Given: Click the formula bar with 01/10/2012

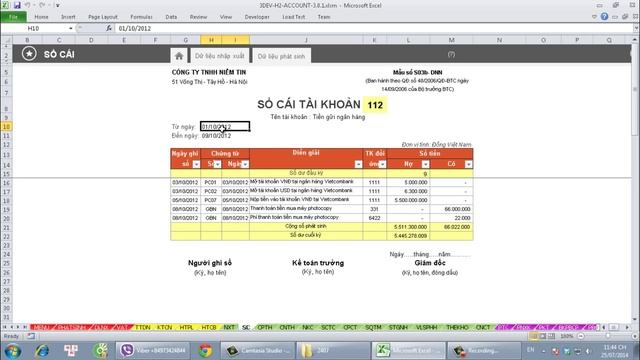Looking at the screenshot, I should coord(373,28).
